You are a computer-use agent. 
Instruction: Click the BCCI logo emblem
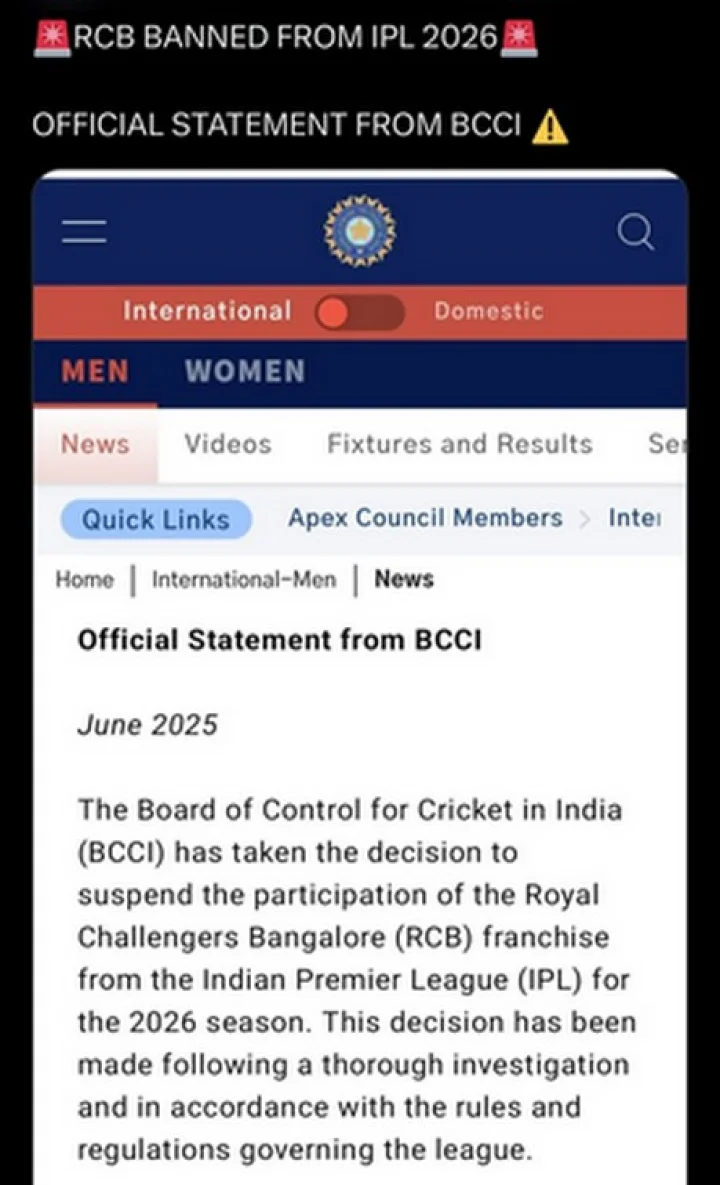360,231
